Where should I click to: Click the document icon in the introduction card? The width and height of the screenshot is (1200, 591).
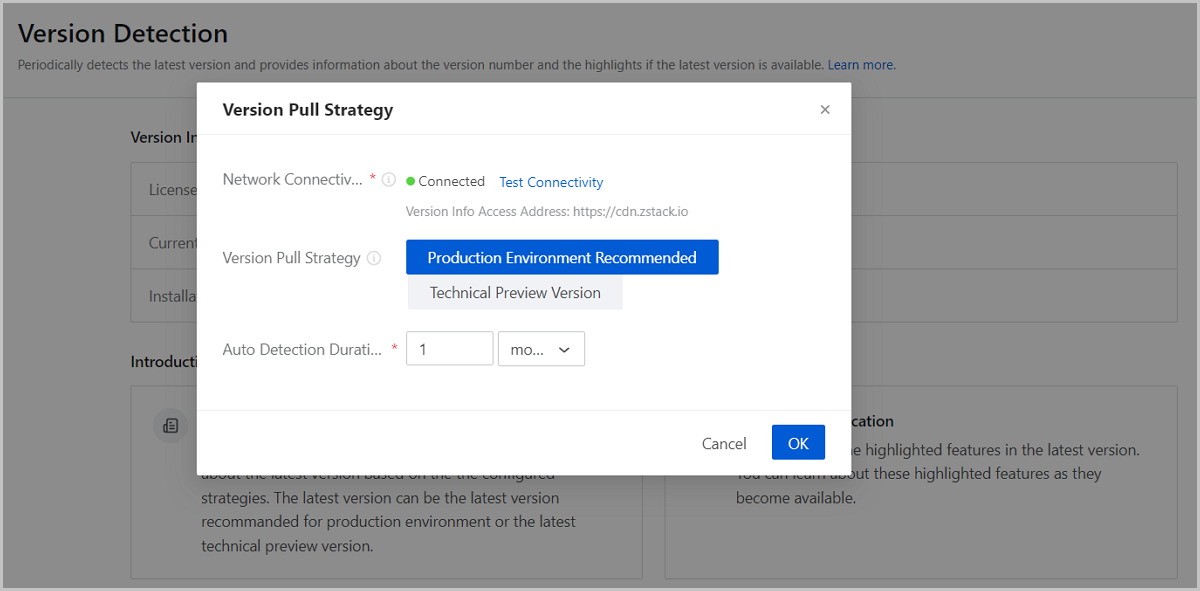coord(171,425)
